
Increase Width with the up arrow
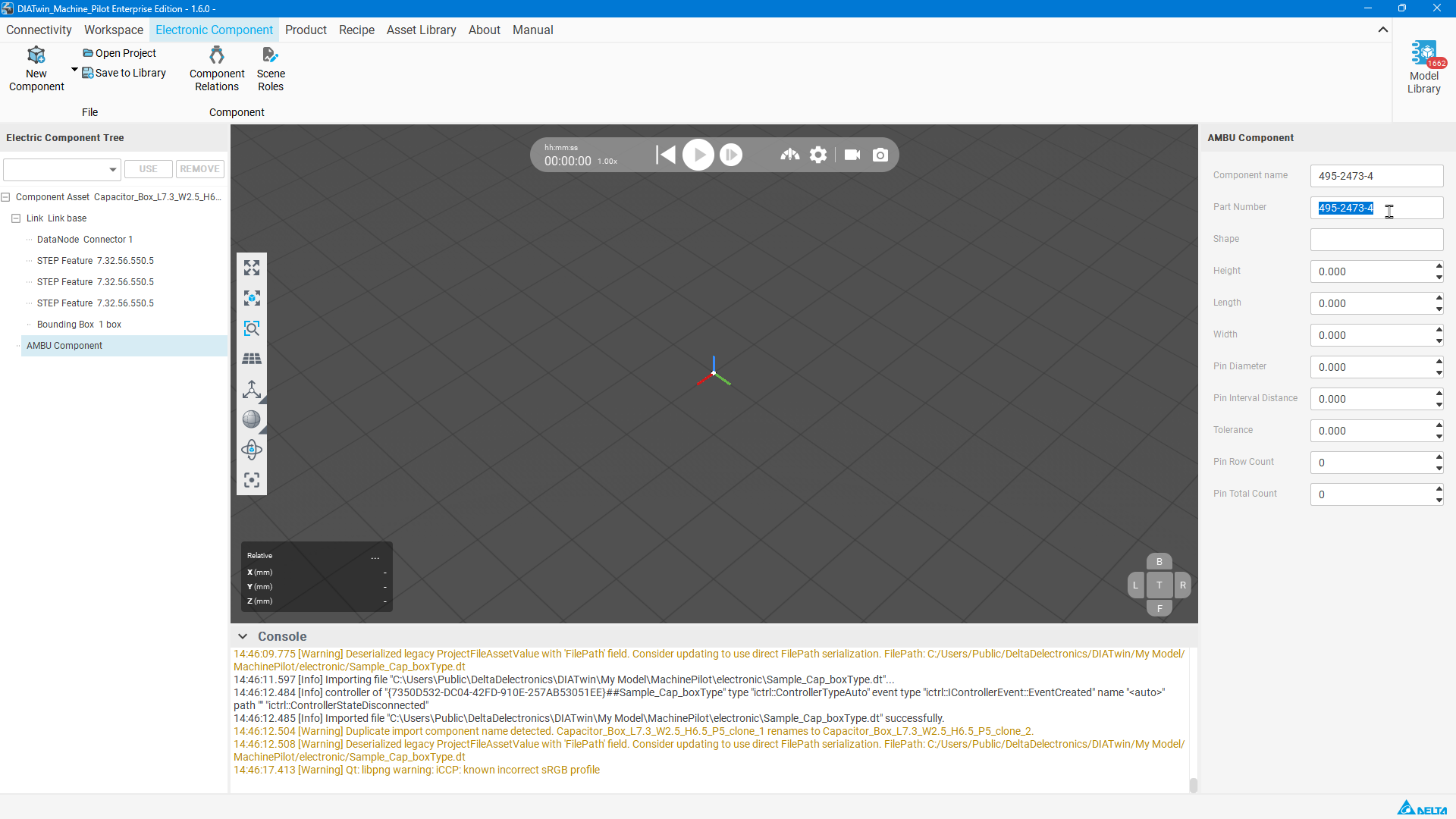coord(1439,329)
